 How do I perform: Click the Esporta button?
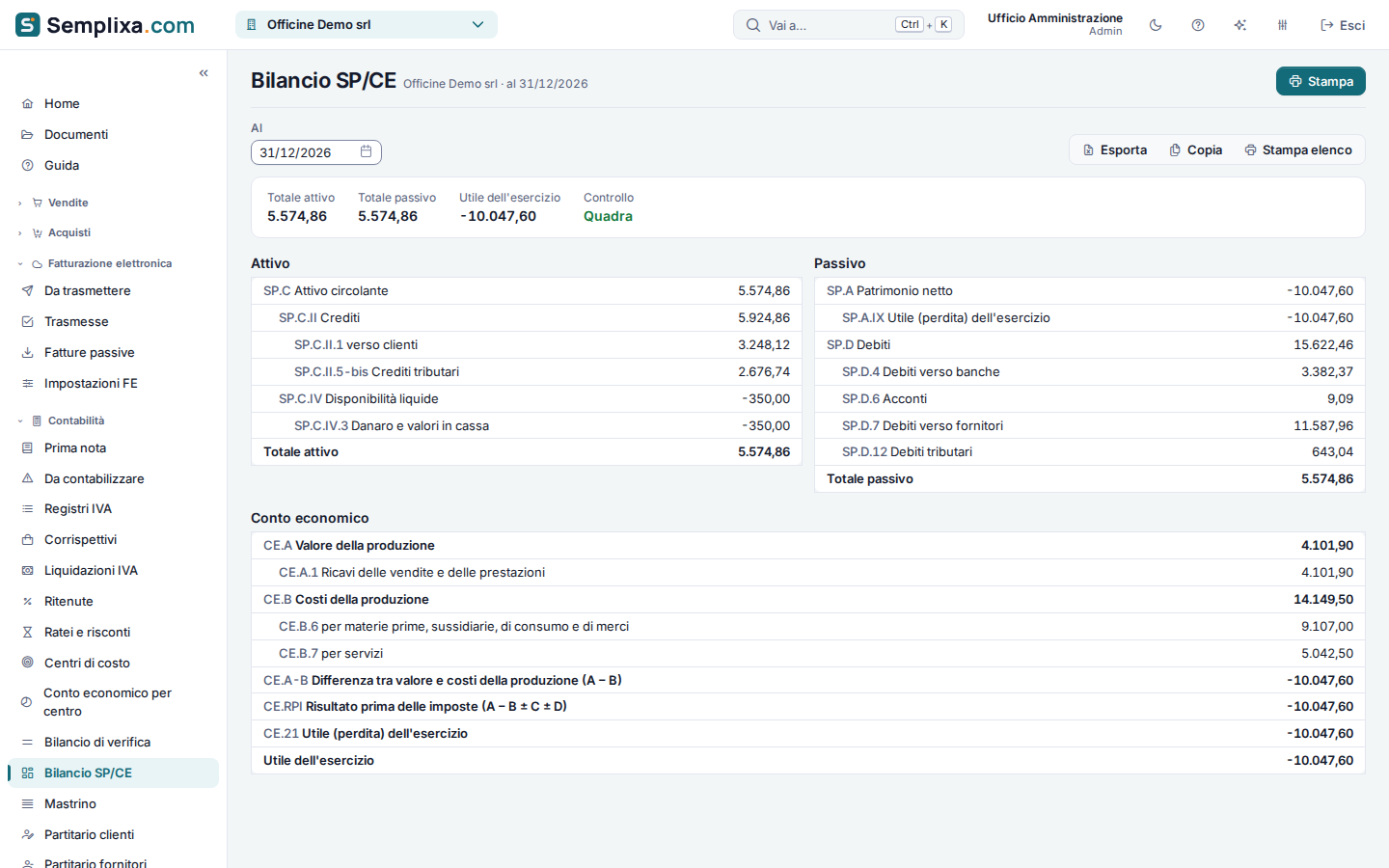coord(1115,149)
